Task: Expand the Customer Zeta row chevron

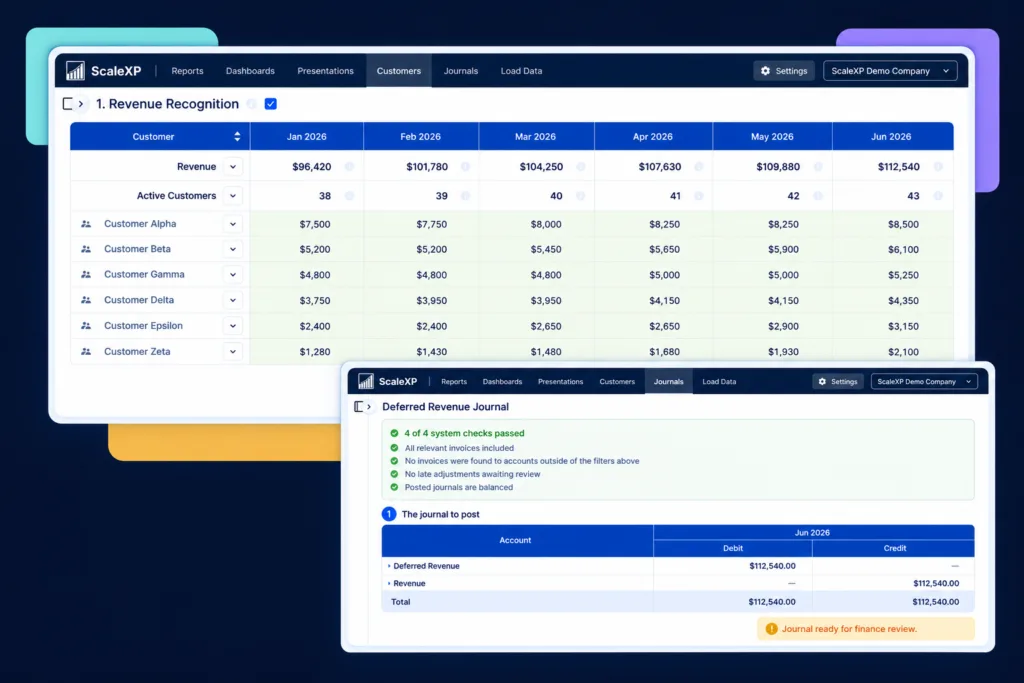Action: point(233,351)
